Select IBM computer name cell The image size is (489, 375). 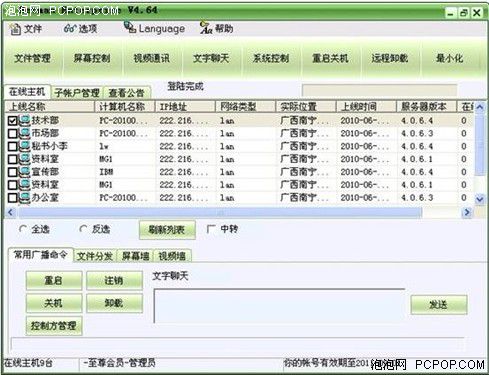[106, 172]
